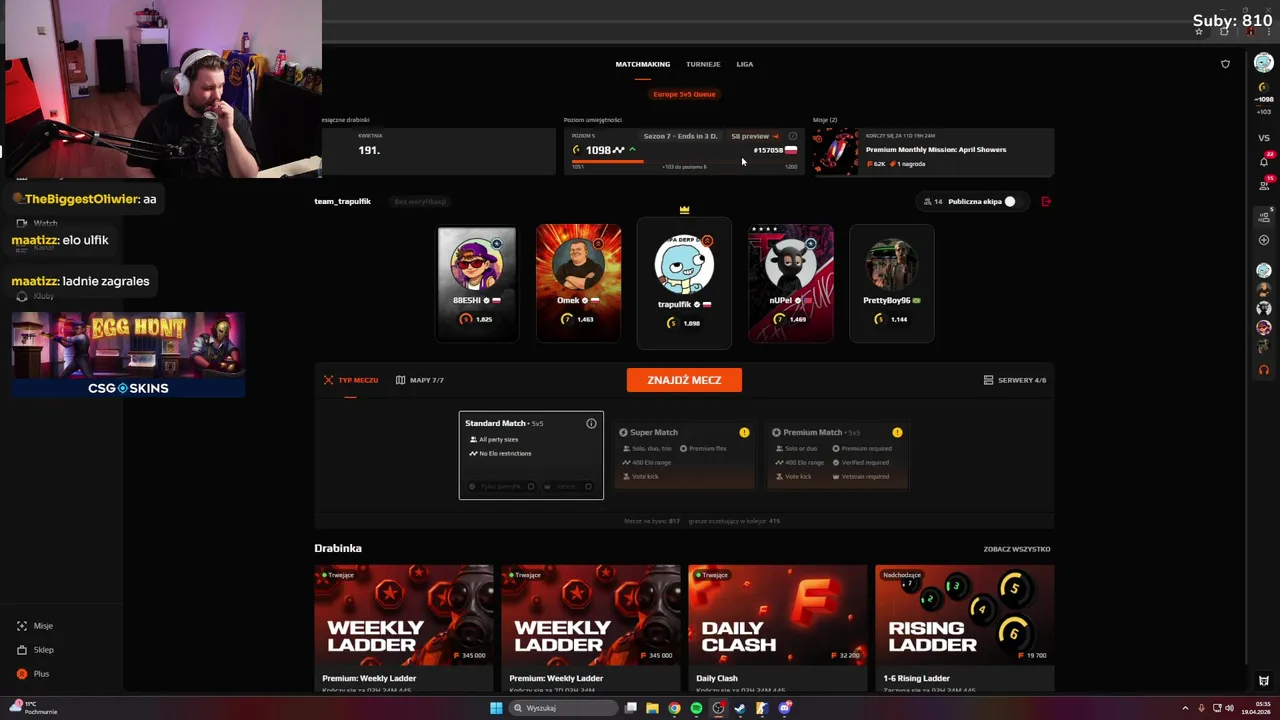Open the notifications bell in right sidebar
This screenshot has width=1280, height=720.
(1264, 162)
